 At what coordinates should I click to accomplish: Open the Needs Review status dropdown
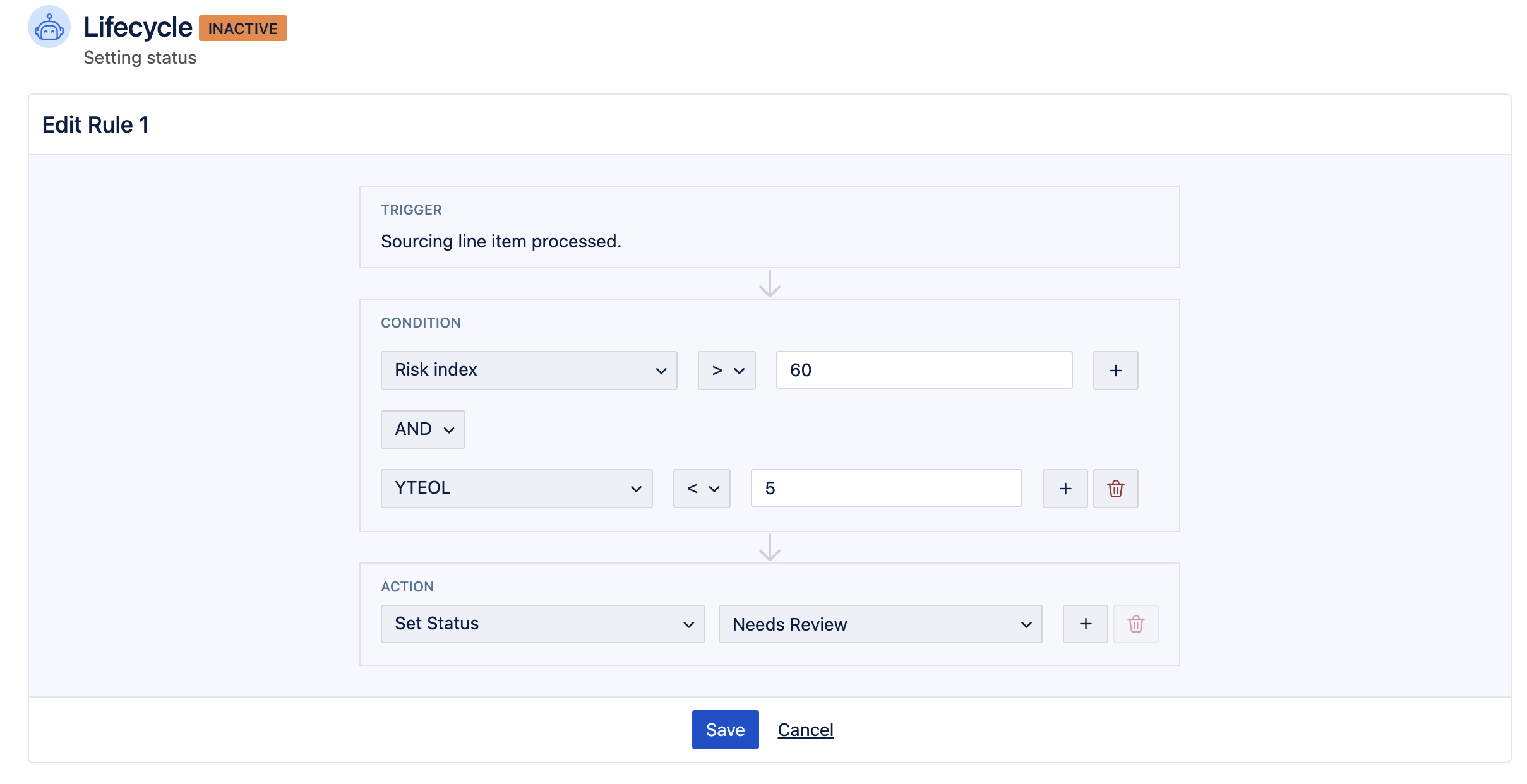pyautogui.click(x=880, y=624)
